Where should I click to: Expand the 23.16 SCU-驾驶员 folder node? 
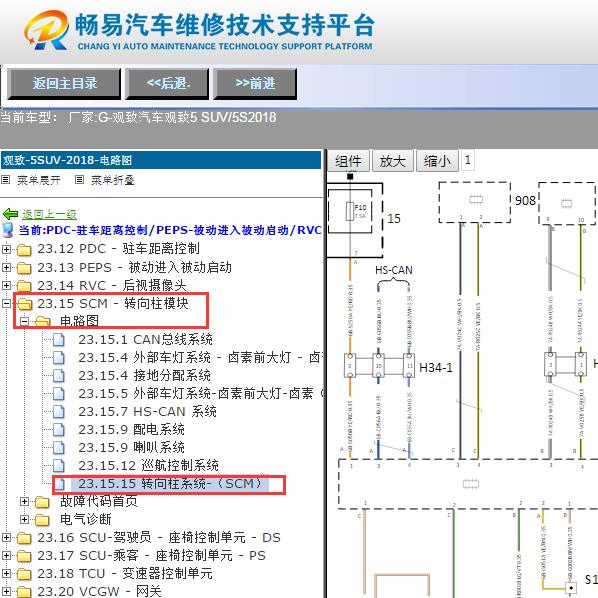(6, 537)
